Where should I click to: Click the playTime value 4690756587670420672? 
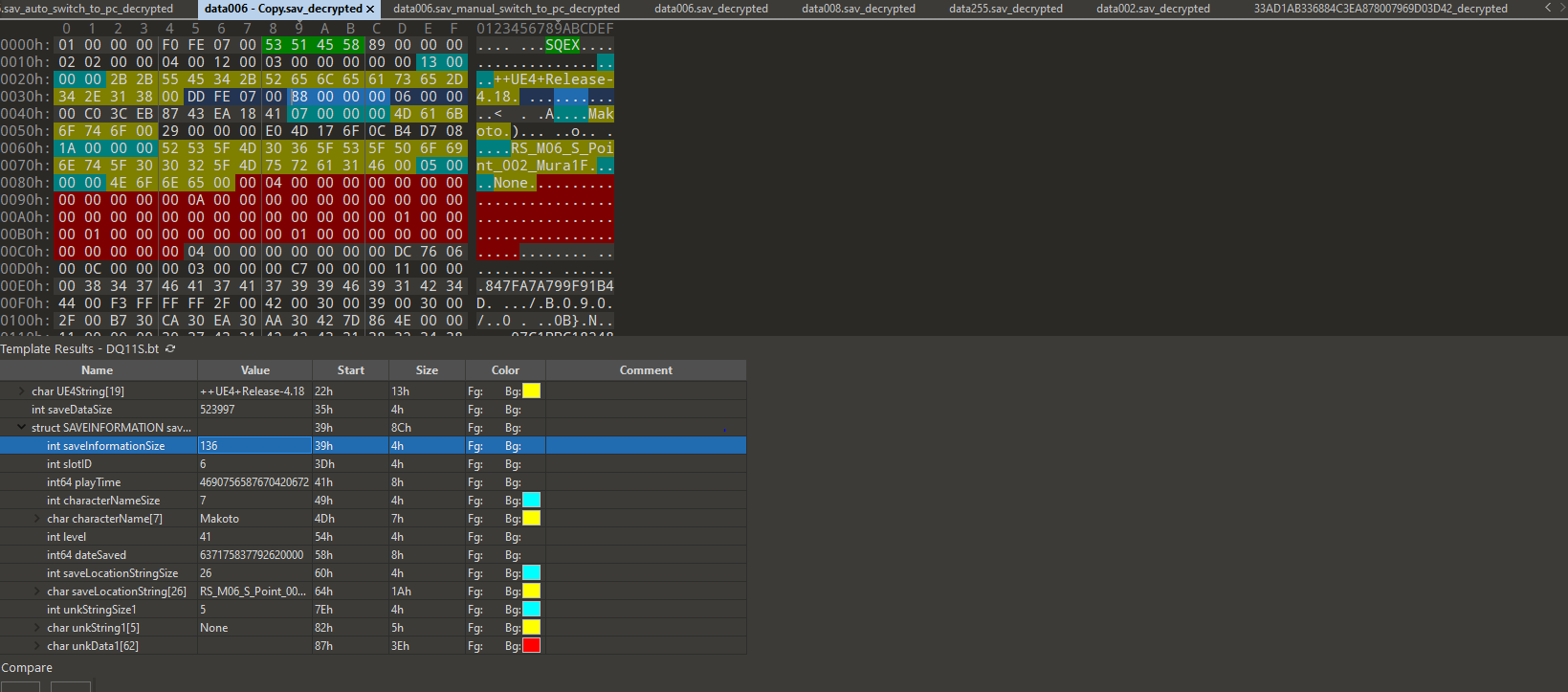coord(254,482)
